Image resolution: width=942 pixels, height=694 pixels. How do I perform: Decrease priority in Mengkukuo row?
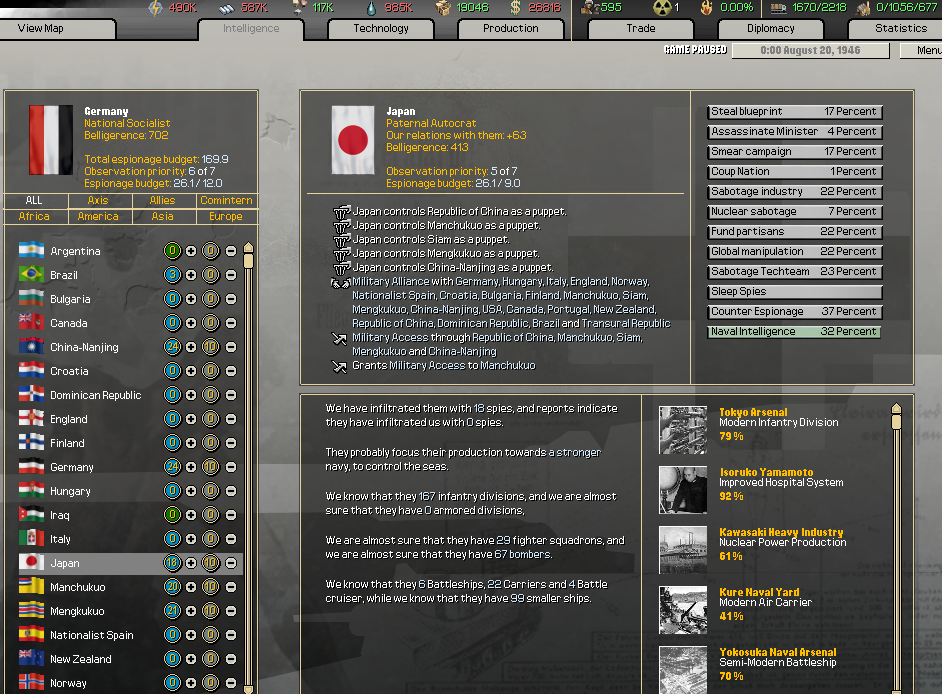tap(231, 611)
